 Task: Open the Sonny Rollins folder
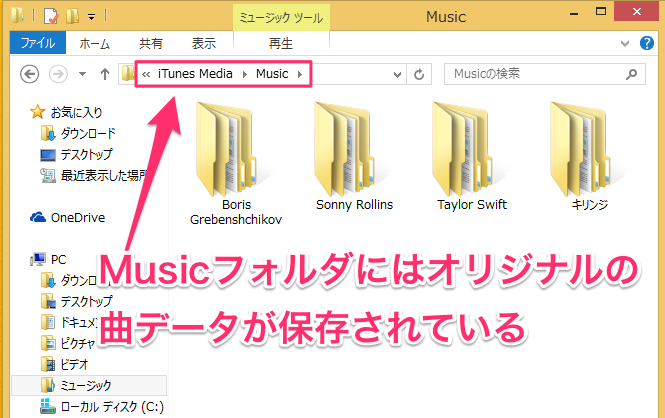tap(354, 157)
